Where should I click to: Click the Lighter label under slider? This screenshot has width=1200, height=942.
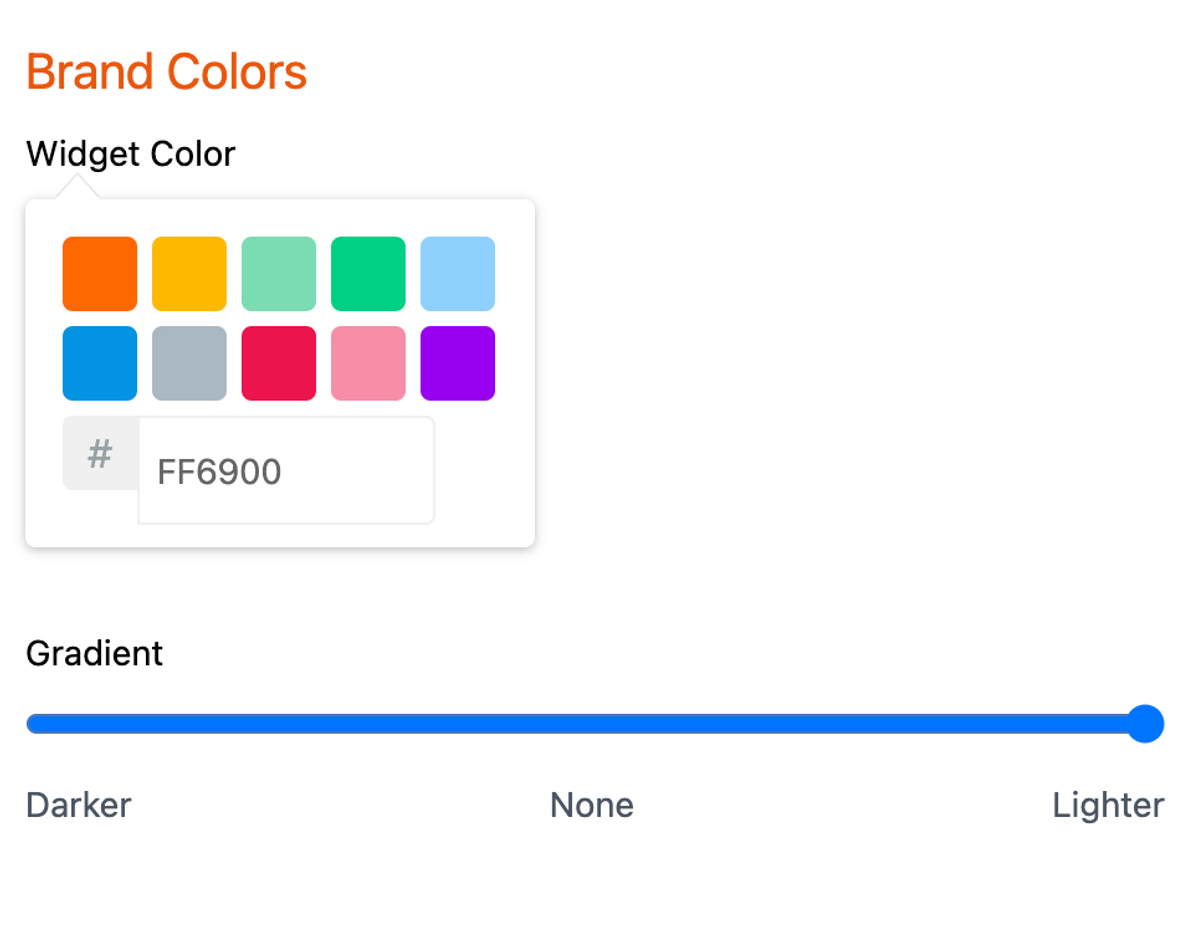tap(1108, 805)
